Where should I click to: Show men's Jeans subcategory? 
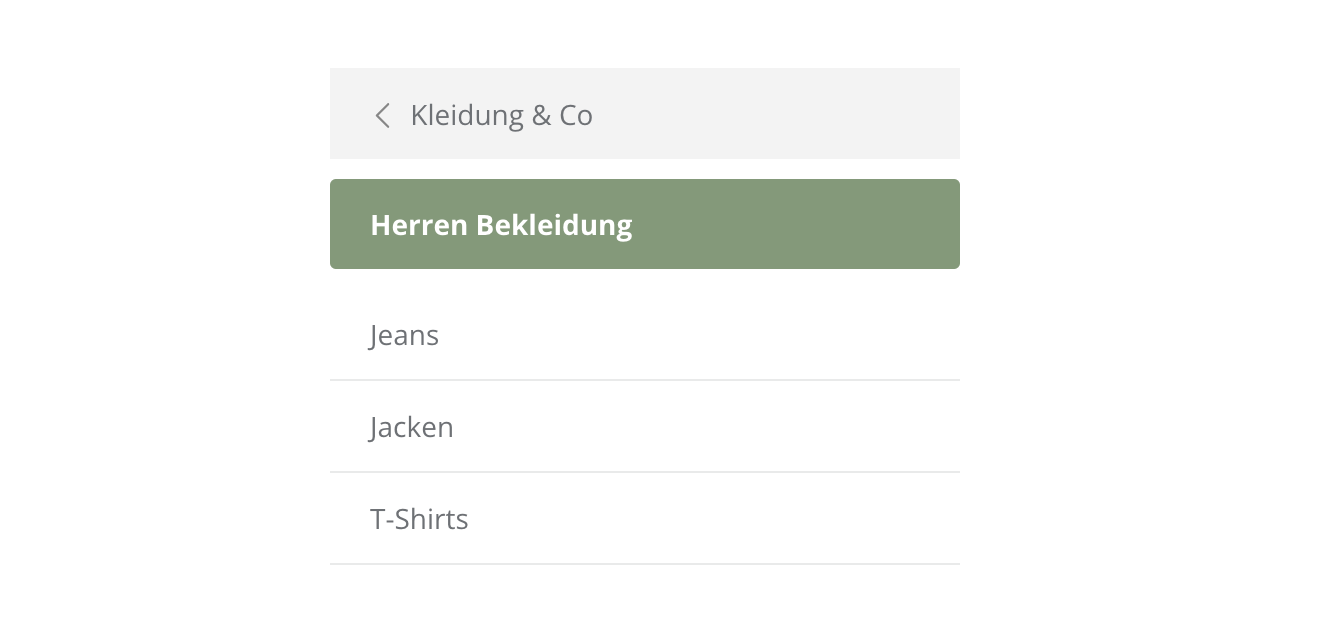(x=405, y=335)
